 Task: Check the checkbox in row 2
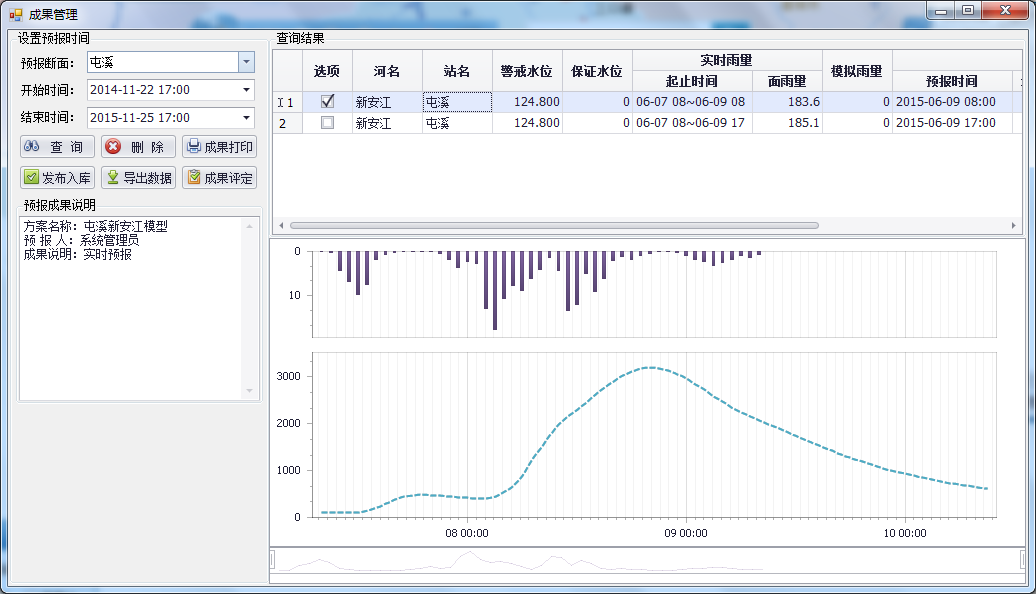click(x=327, y=123)
